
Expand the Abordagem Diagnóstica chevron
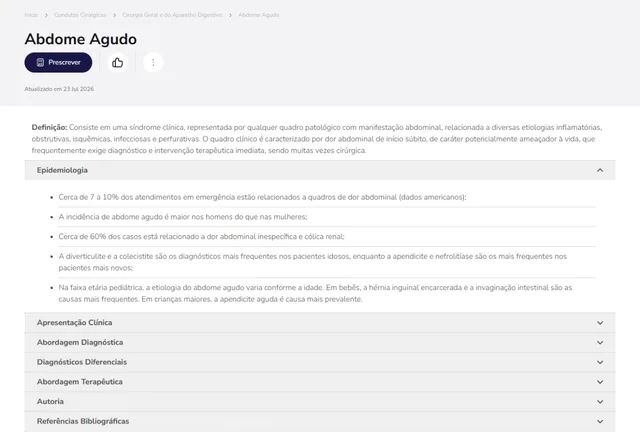point(600,343)
